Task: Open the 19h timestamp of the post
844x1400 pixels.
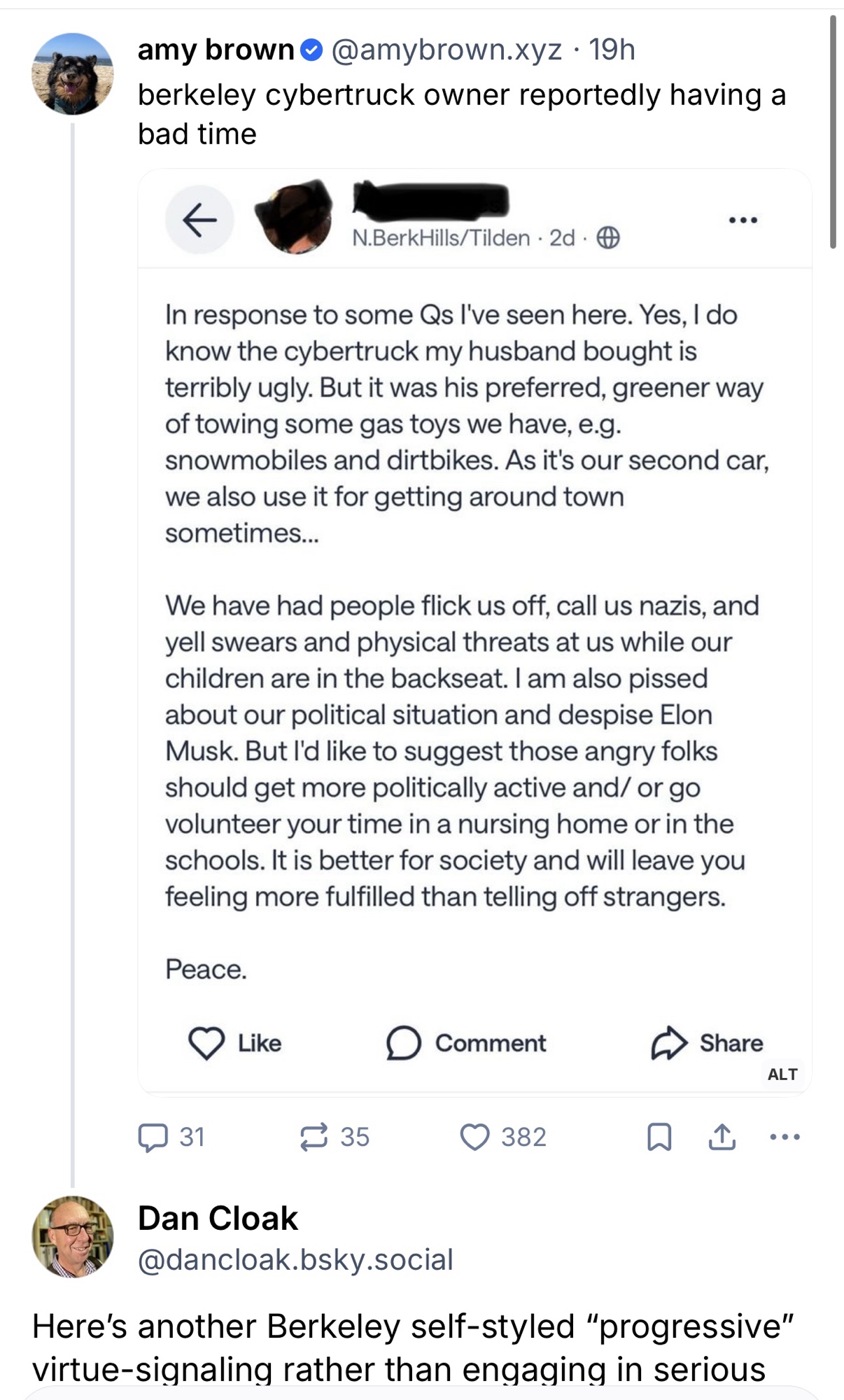Action: click(612, 50)
